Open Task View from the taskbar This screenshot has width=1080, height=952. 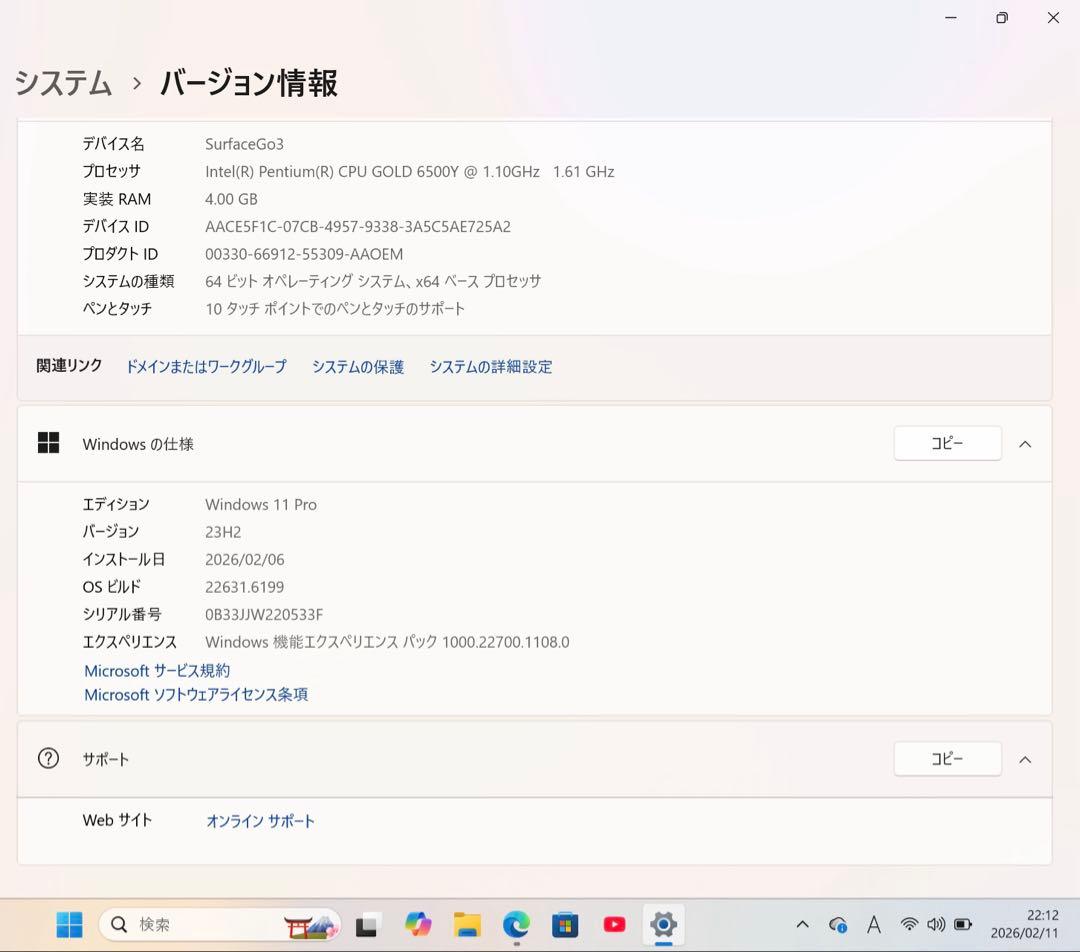pos(366,924)
